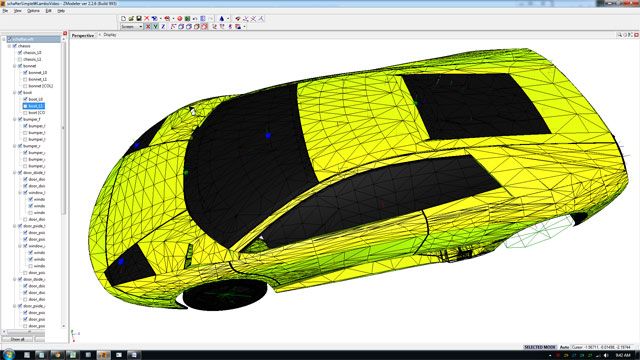This screenshot has width=640, height=360.
Task: Toggle the Y axis lock button
Action: 156,27
